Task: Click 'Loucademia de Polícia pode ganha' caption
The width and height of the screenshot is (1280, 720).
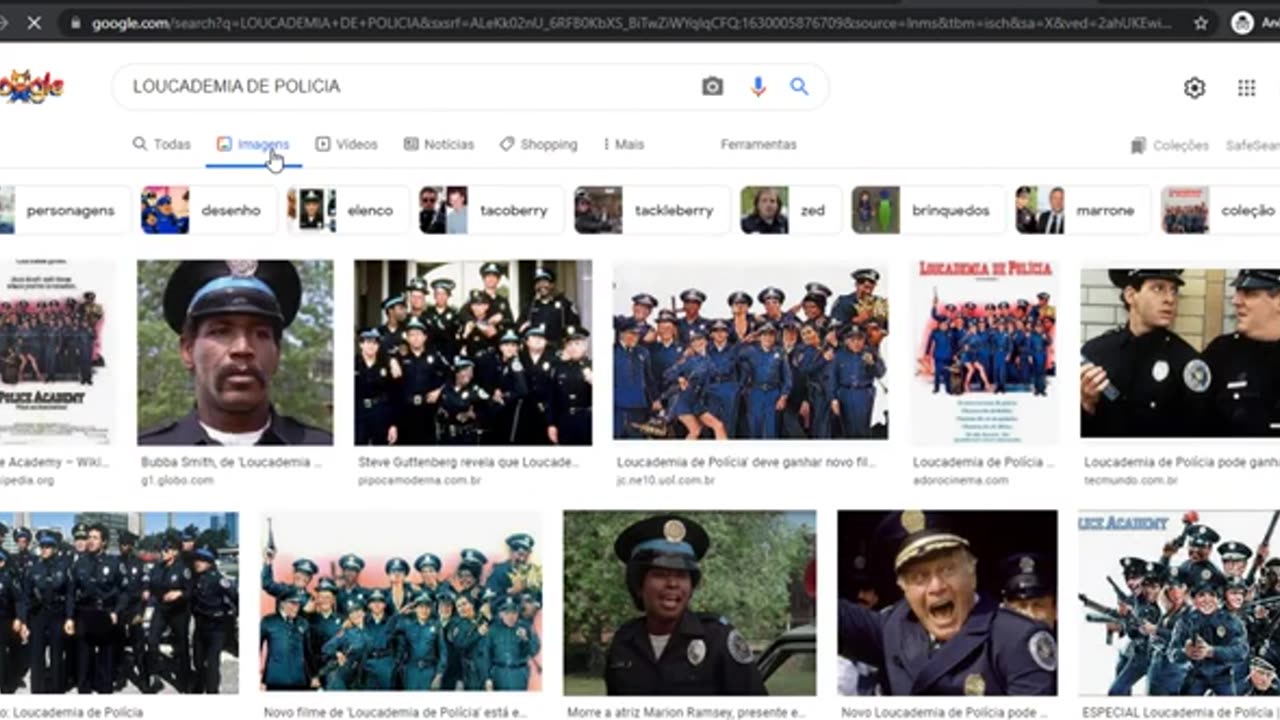Action: pos(1182,463)
